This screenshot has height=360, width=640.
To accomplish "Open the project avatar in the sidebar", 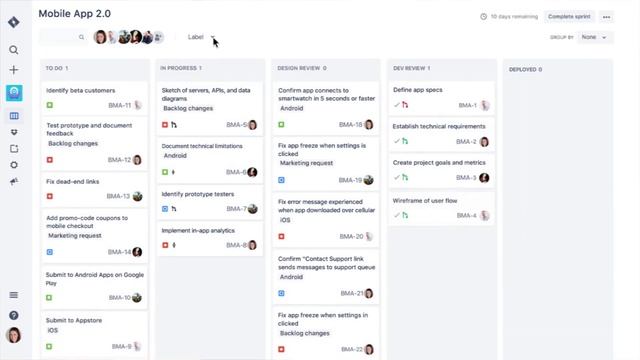I will 14,93.
